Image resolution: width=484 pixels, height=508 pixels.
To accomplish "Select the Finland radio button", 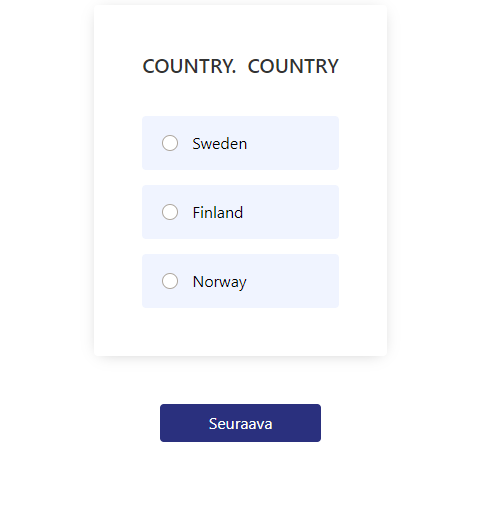I will coord(170,212).
